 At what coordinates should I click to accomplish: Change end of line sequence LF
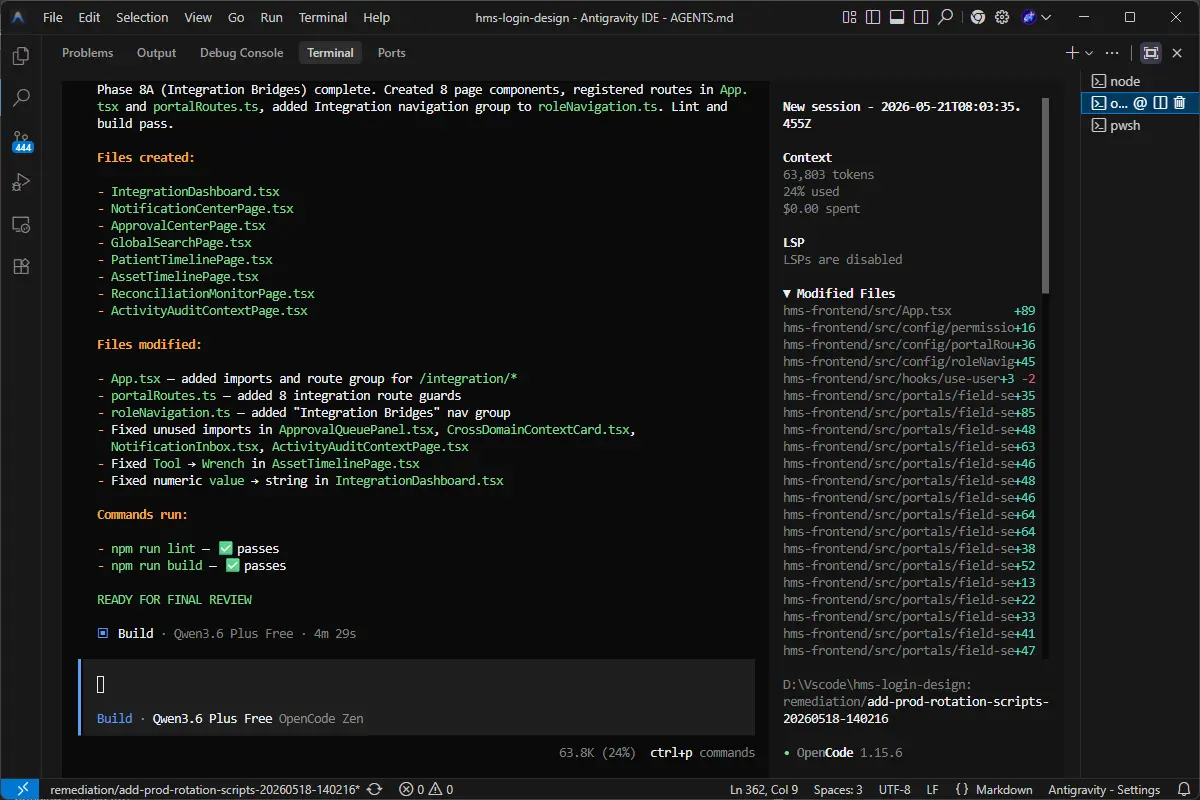pyautogui.click(x=932, y=789)
